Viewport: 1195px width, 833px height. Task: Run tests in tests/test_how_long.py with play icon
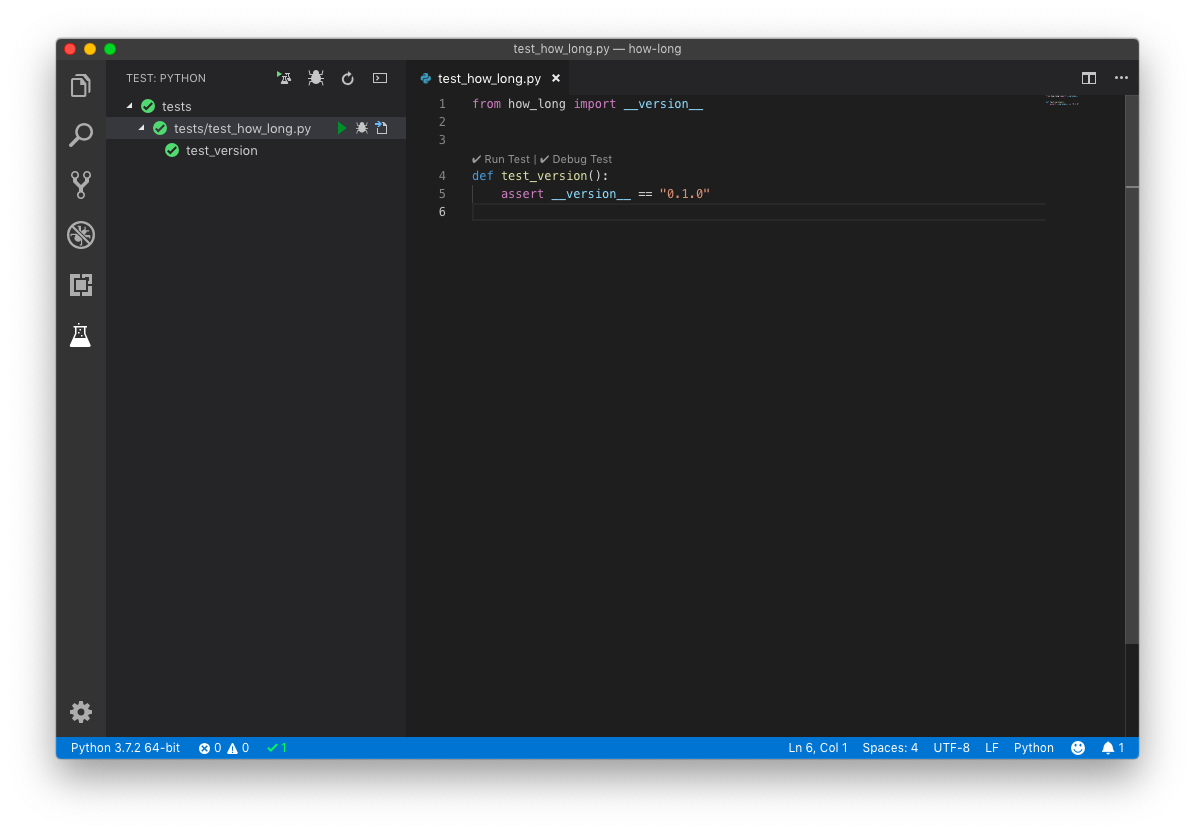pos(342,128)
